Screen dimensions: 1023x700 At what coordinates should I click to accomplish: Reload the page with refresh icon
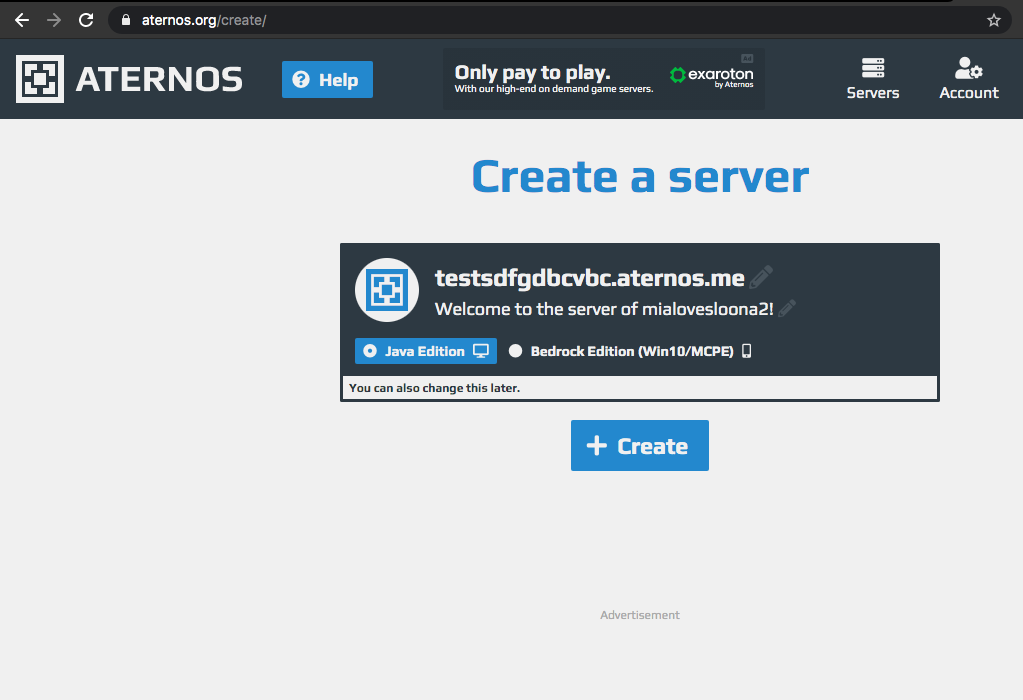86,20
